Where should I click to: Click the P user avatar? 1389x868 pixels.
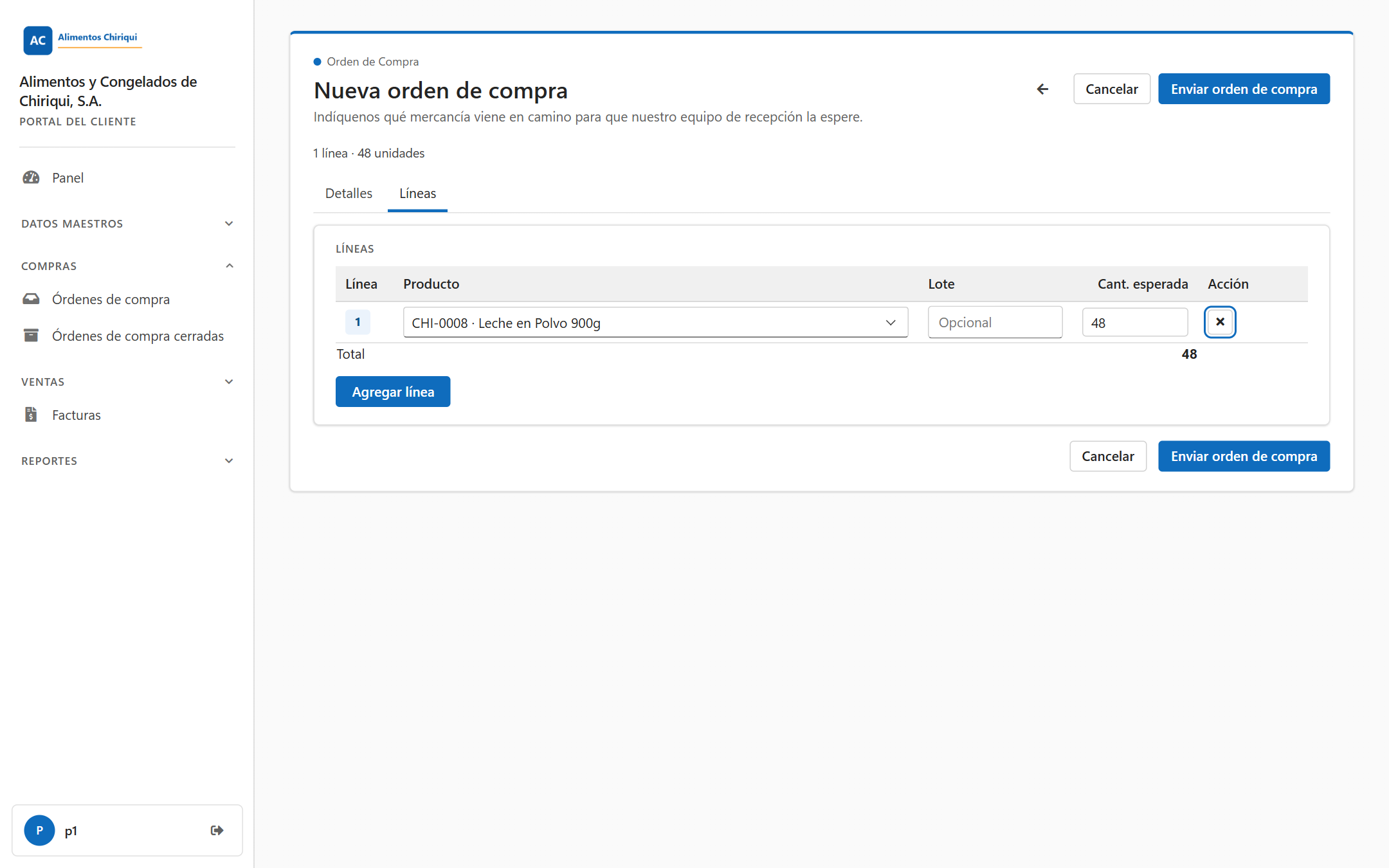(39, 830)
